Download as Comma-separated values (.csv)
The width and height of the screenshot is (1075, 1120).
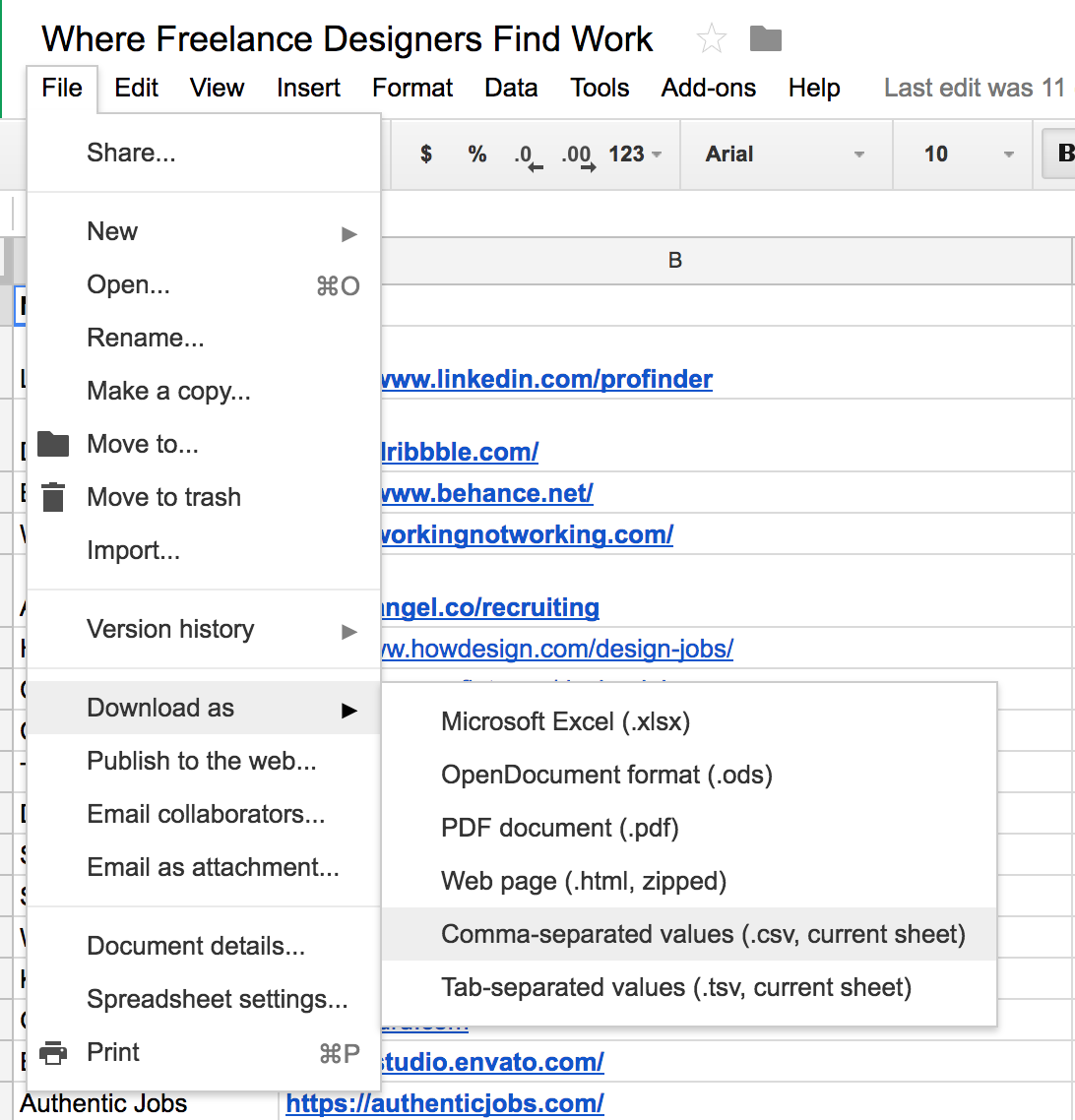click(x=689, y=934)
